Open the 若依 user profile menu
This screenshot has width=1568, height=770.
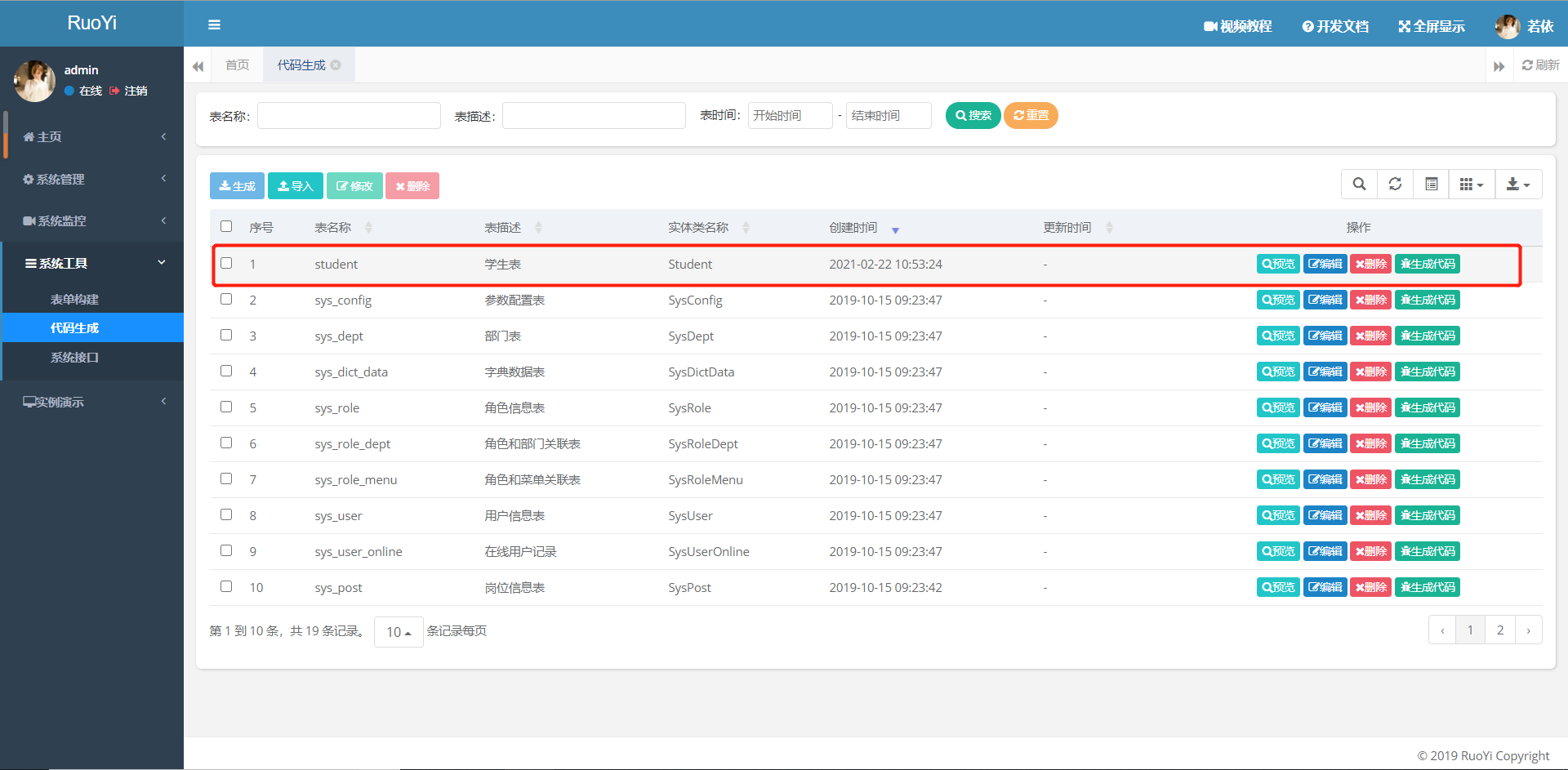click(x=1524, y=26)
